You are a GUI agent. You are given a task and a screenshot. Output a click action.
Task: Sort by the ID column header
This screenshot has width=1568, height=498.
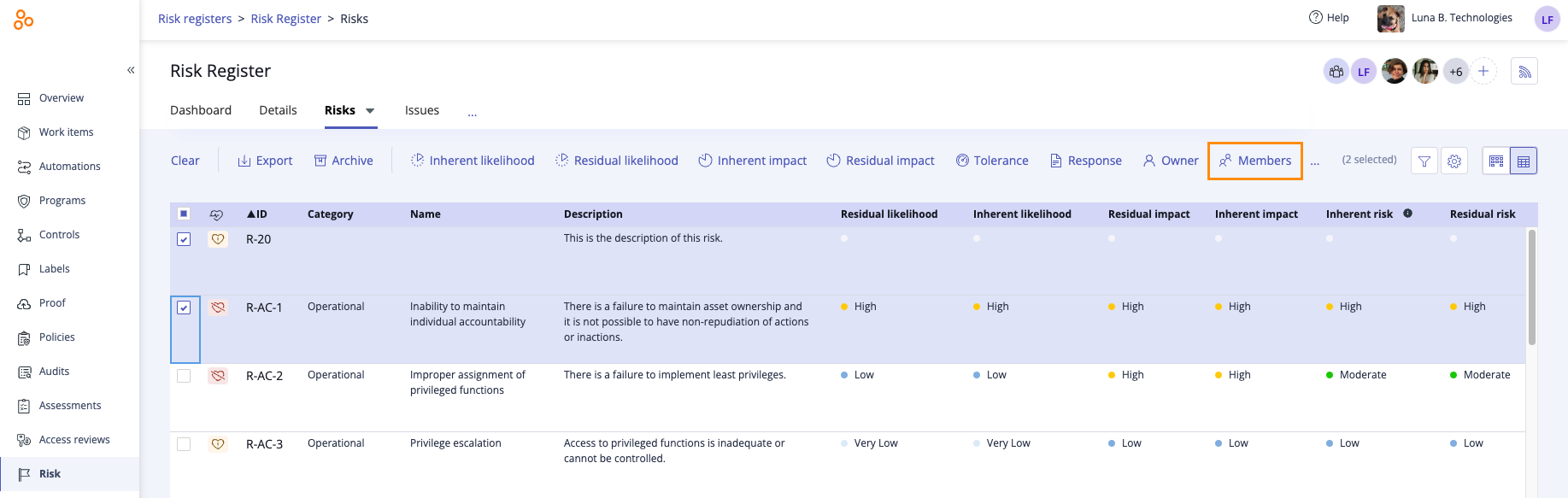coord(257,214)
